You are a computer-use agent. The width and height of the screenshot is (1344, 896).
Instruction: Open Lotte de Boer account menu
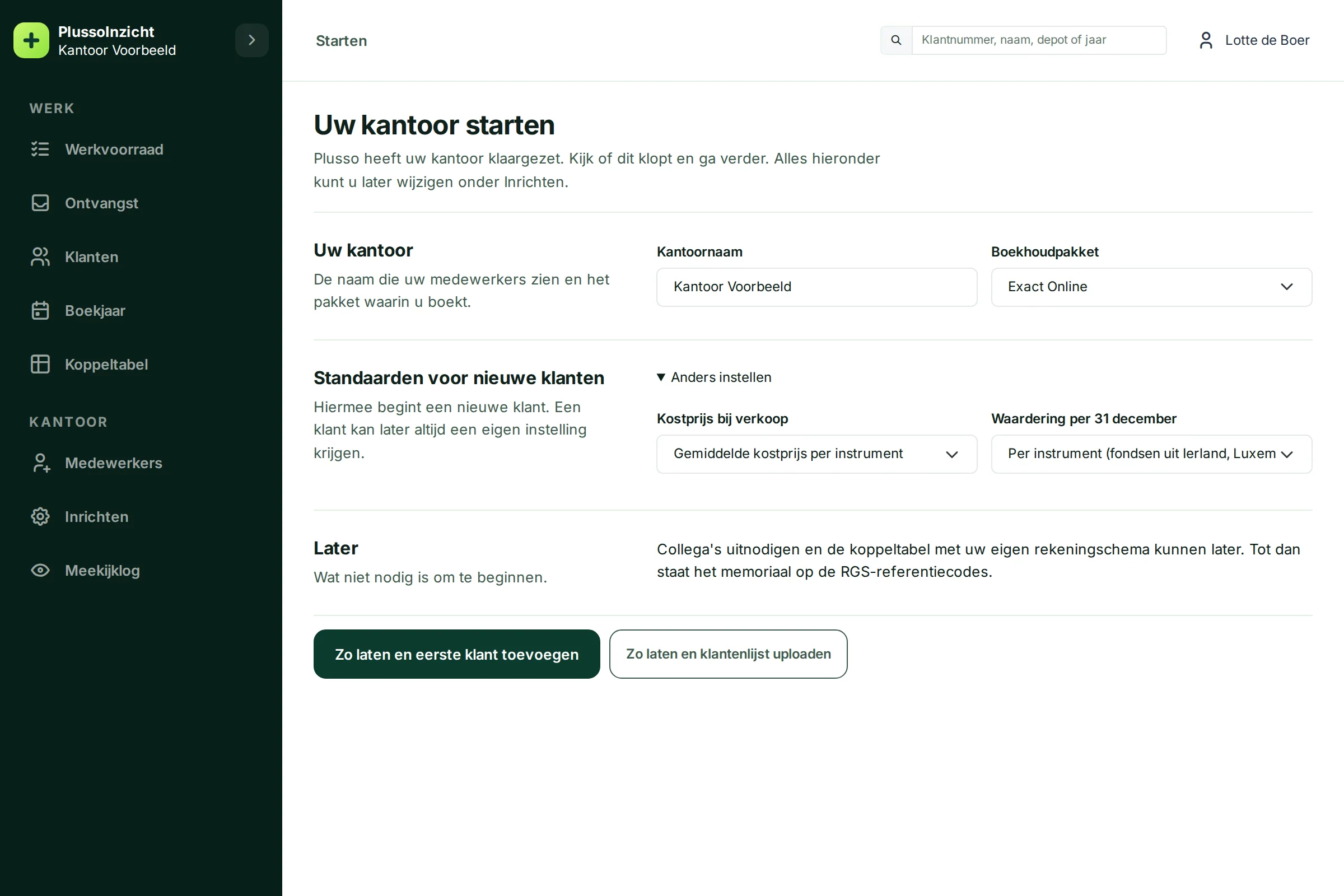(1254, 40)
